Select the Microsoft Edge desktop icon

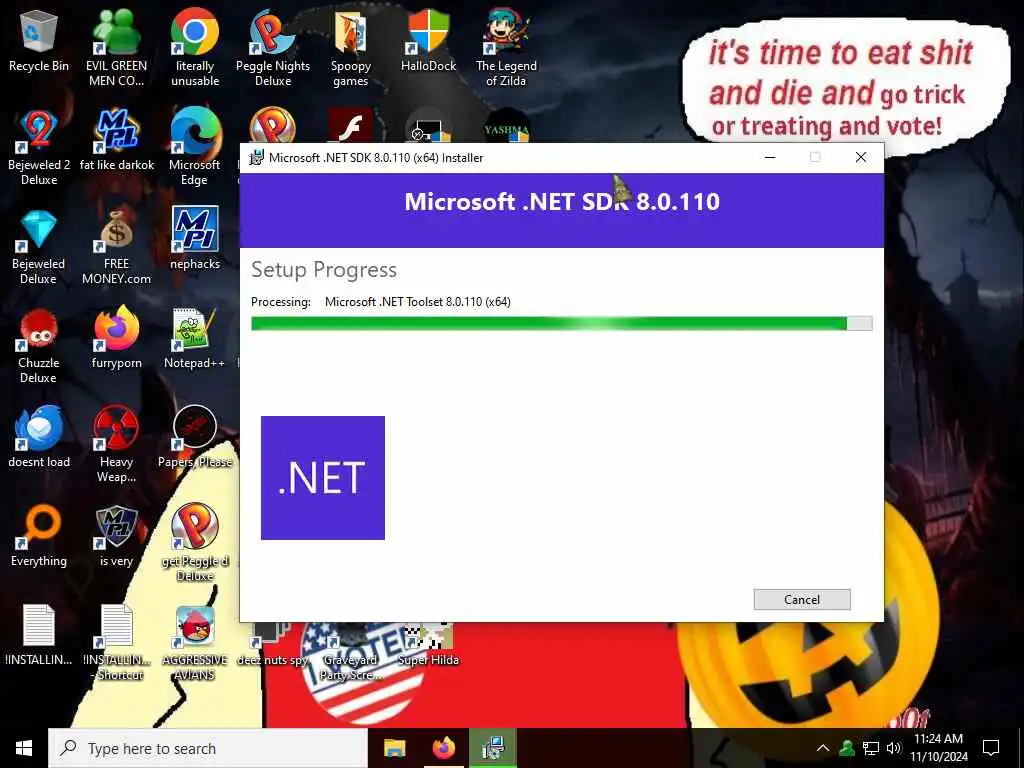pos(195,148)
